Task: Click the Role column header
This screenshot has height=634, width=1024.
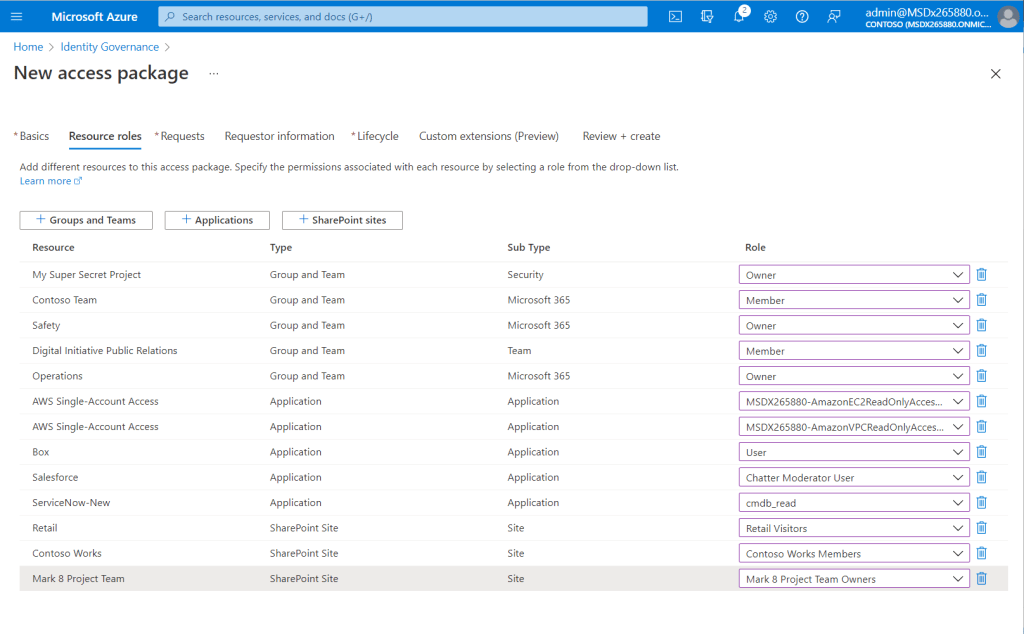Action: pos(755,247)
